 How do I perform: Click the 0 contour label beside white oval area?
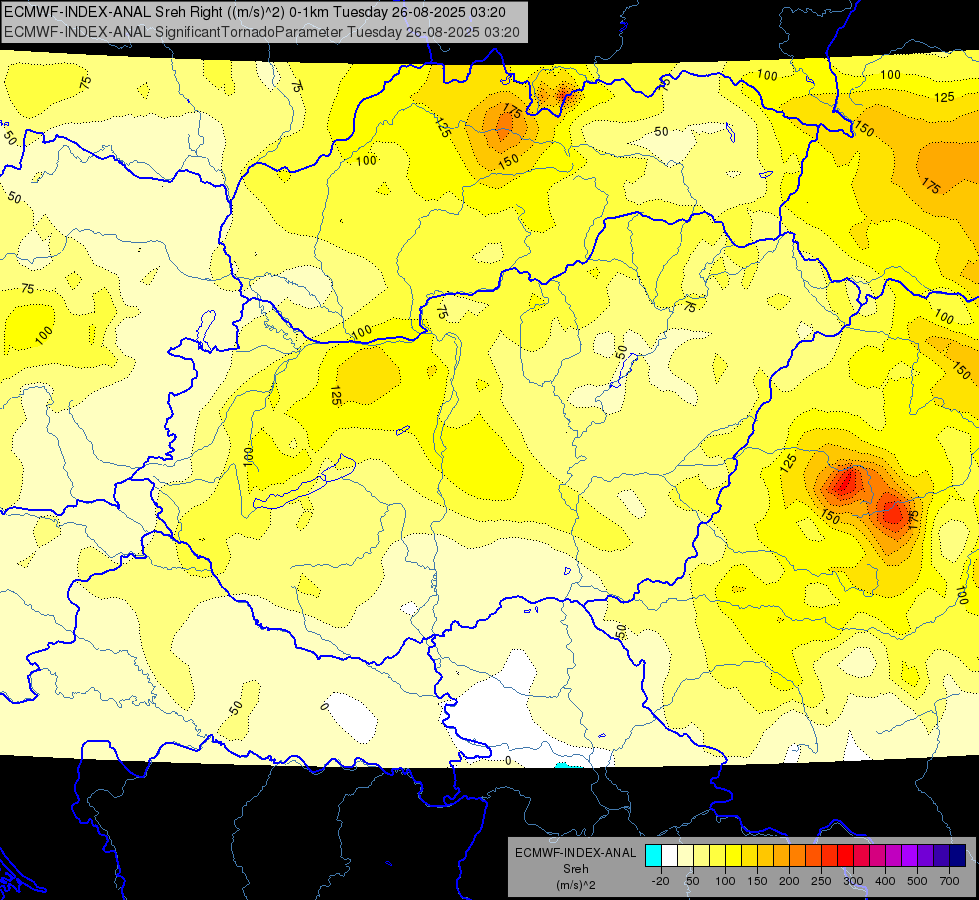324,707
